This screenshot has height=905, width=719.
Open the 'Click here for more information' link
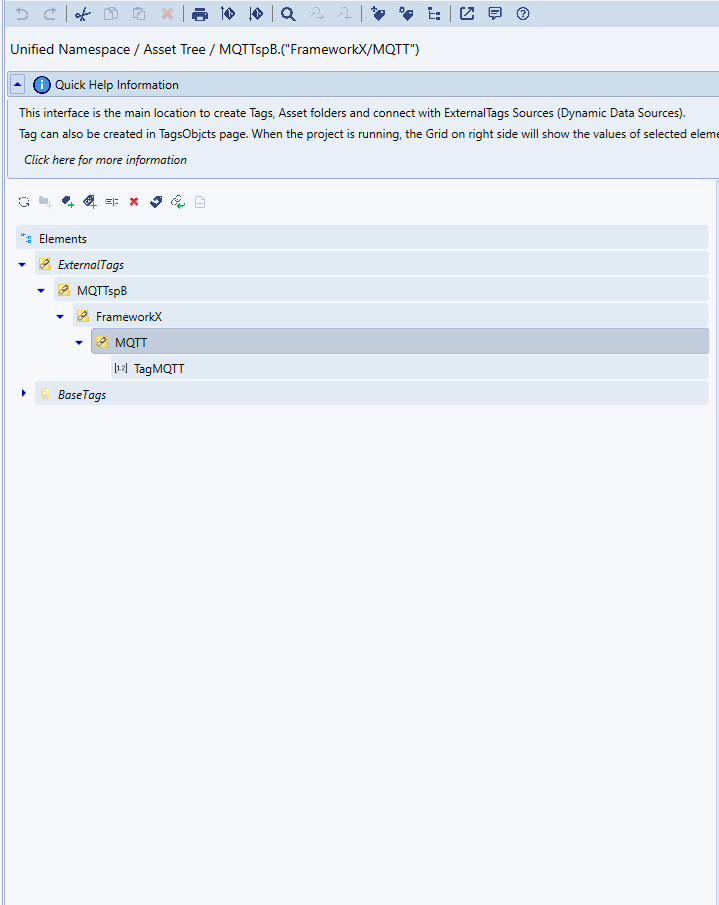(x=105, y=160)
